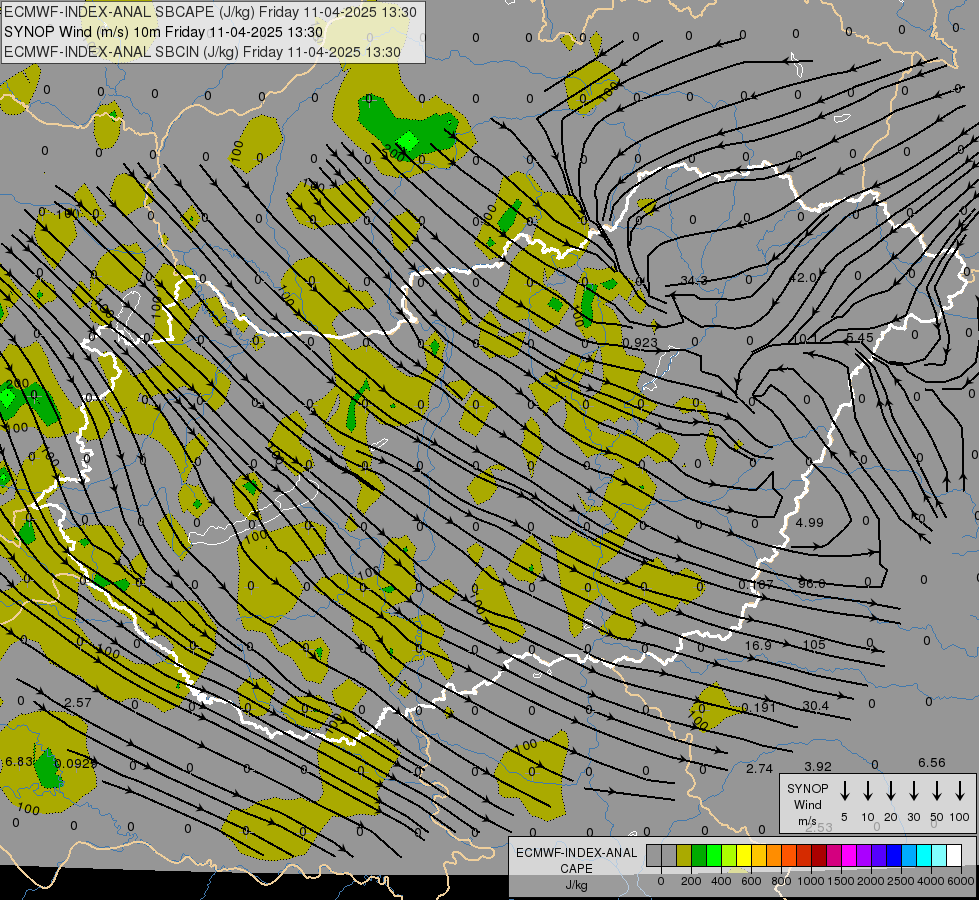Click the '2.74' value on the map
Image resolution: width=979 pixels, height=900 pixels.
[x=760, y=768]
